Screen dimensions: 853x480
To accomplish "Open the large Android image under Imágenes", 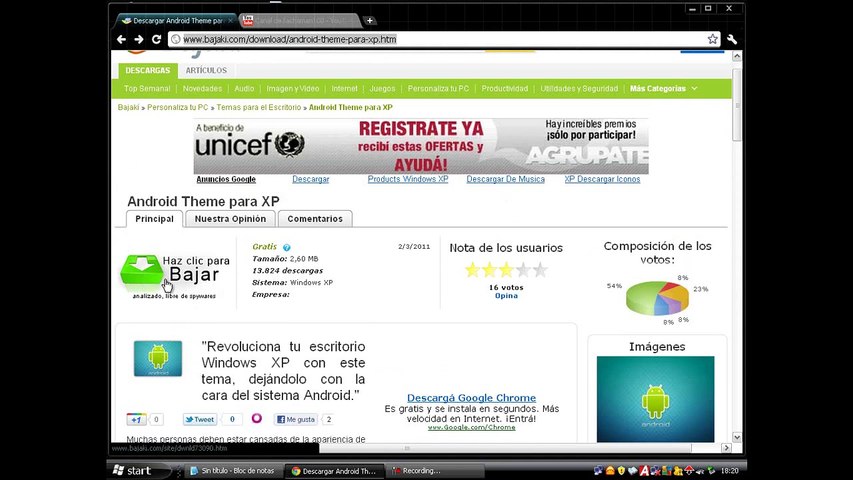I will (656, 399).
